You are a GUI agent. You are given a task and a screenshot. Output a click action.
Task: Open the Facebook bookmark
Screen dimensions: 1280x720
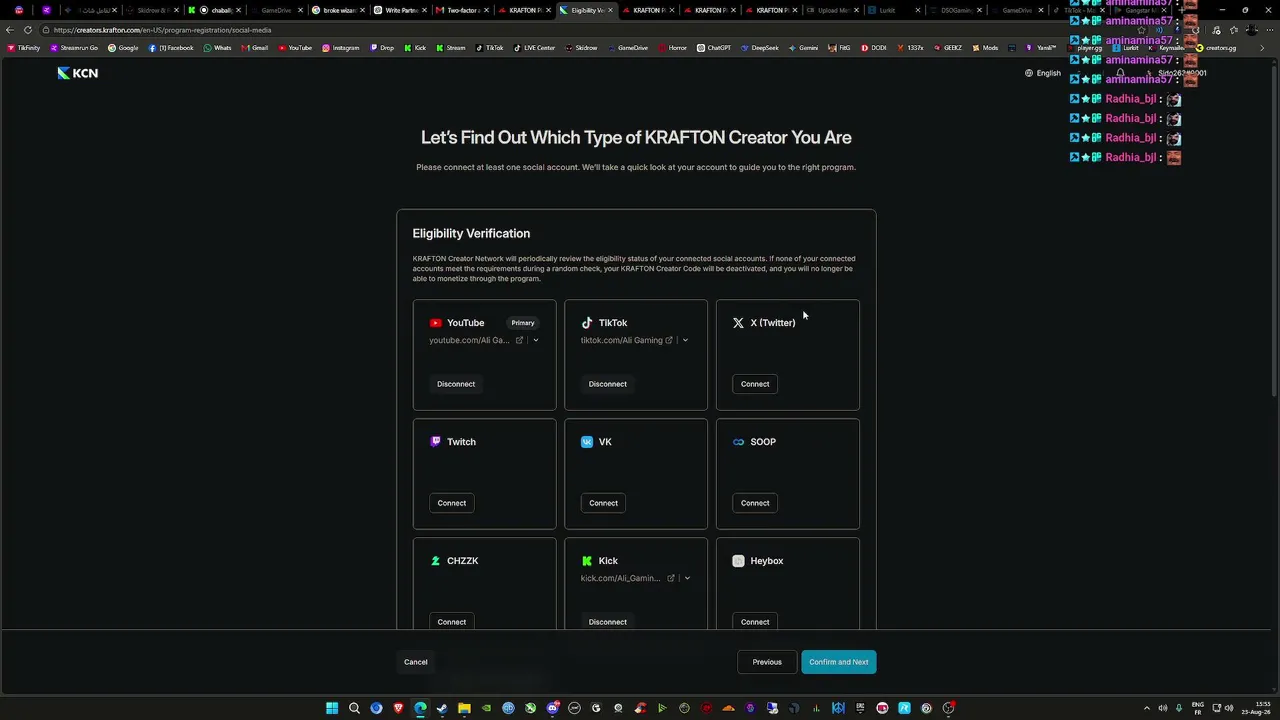coord(171,48)
